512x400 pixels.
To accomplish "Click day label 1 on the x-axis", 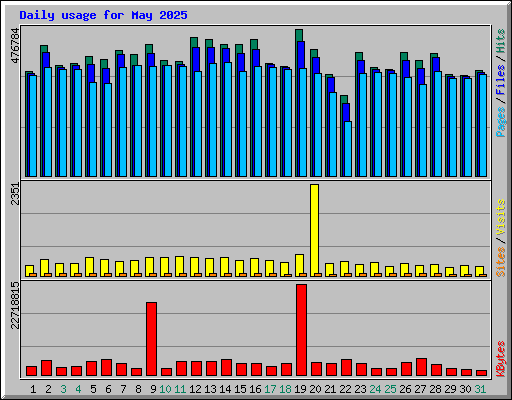I will 33,389.
